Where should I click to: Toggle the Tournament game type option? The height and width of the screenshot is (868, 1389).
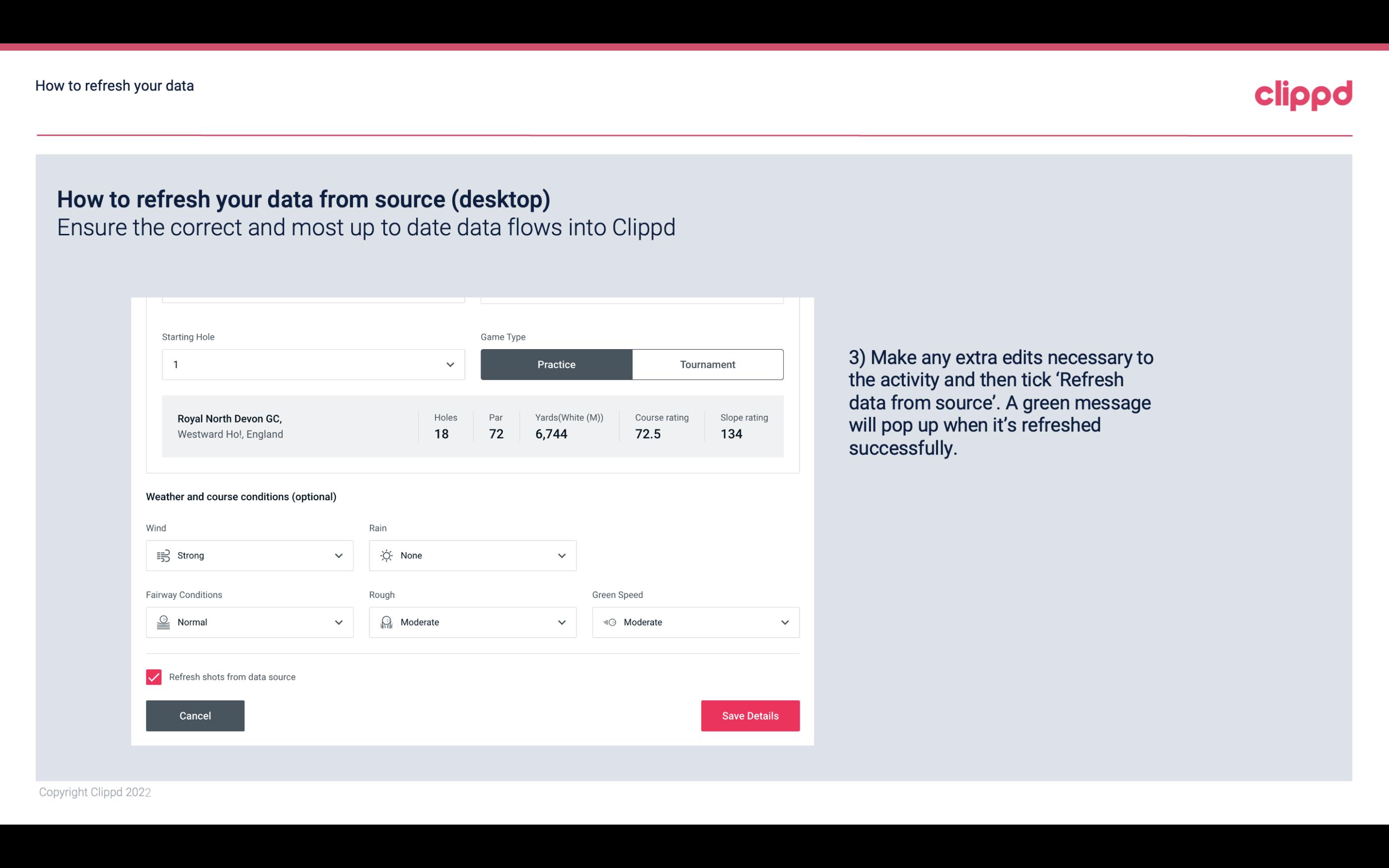[x=707, y=364]
